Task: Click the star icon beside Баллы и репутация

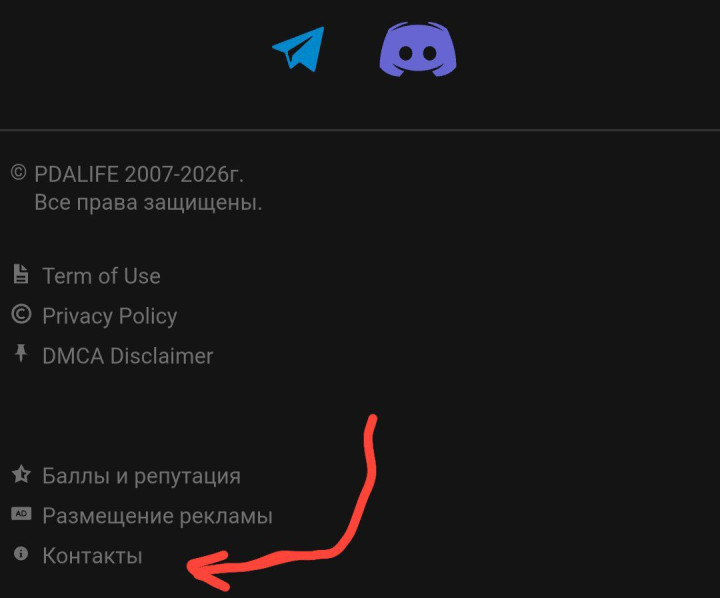Action: tap(21, 474)
